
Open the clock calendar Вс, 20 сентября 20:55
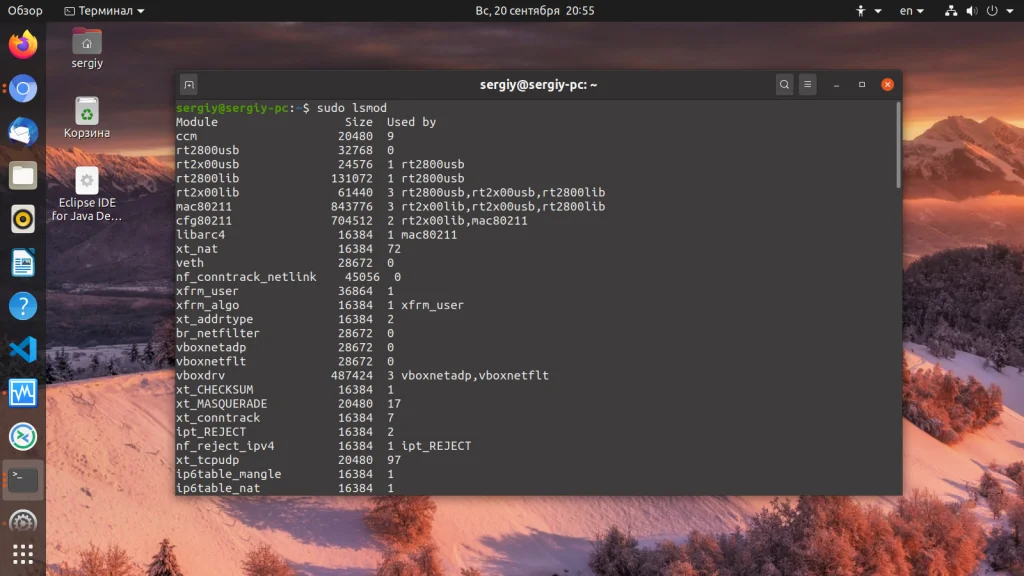535,10
